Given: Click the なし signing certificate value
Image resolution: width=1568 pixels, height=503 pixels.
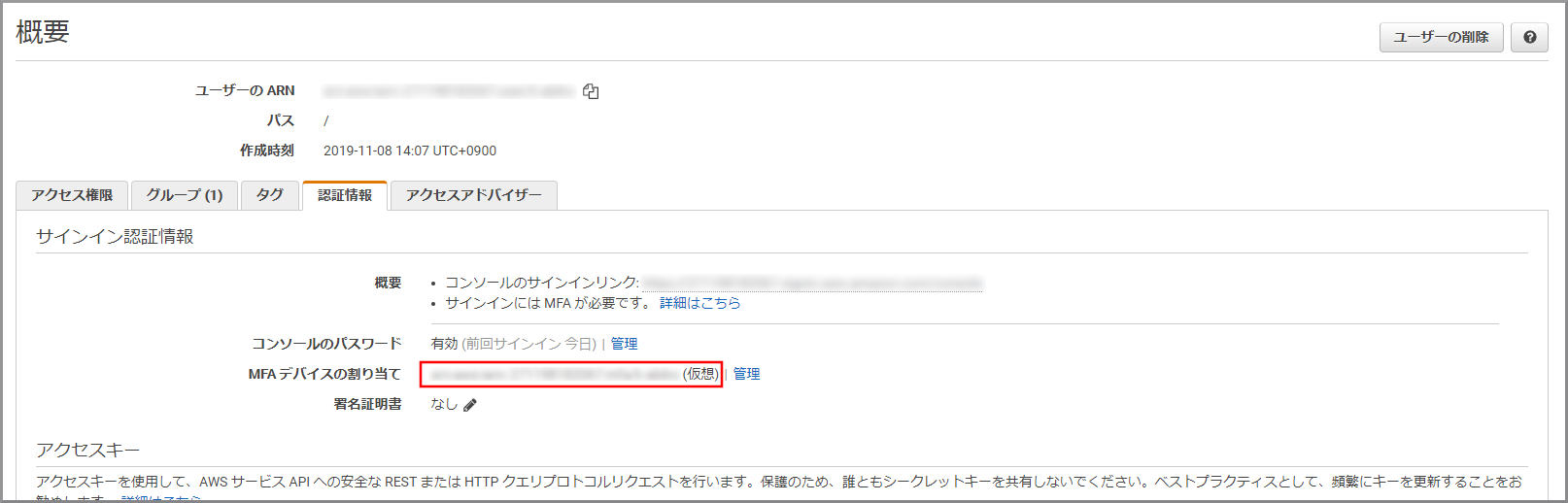Looking at the screenshot, I should (x=444, y=404).
